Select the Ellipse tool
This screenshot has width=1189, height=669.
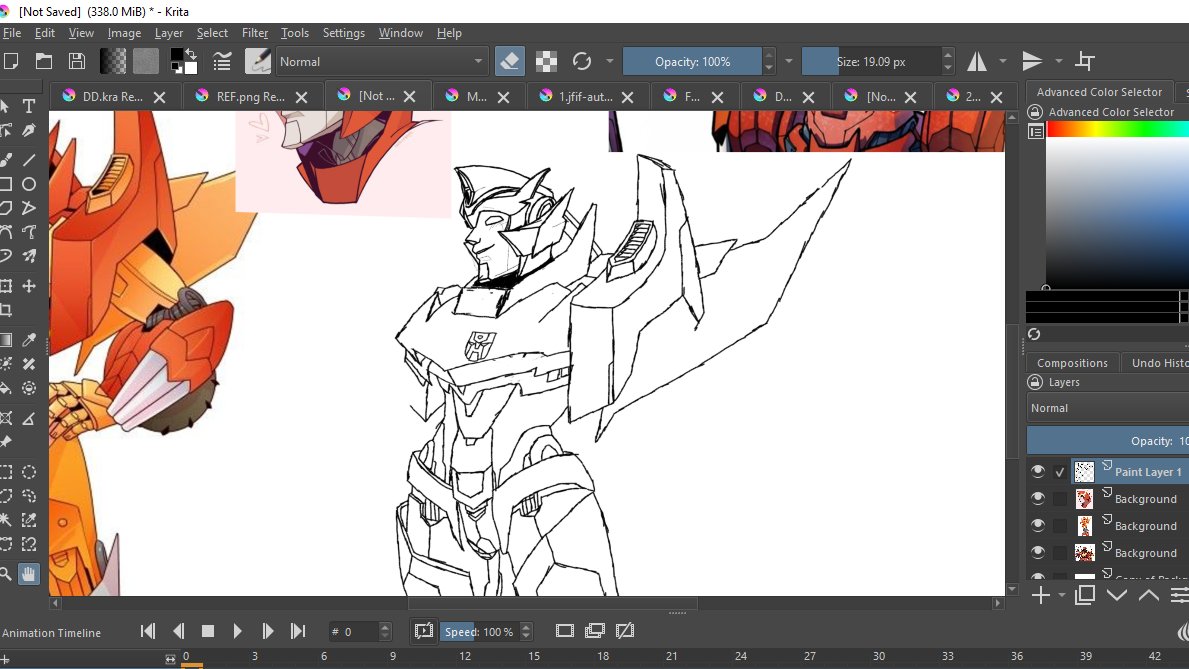pyautogui.click(x=29, y=184)
